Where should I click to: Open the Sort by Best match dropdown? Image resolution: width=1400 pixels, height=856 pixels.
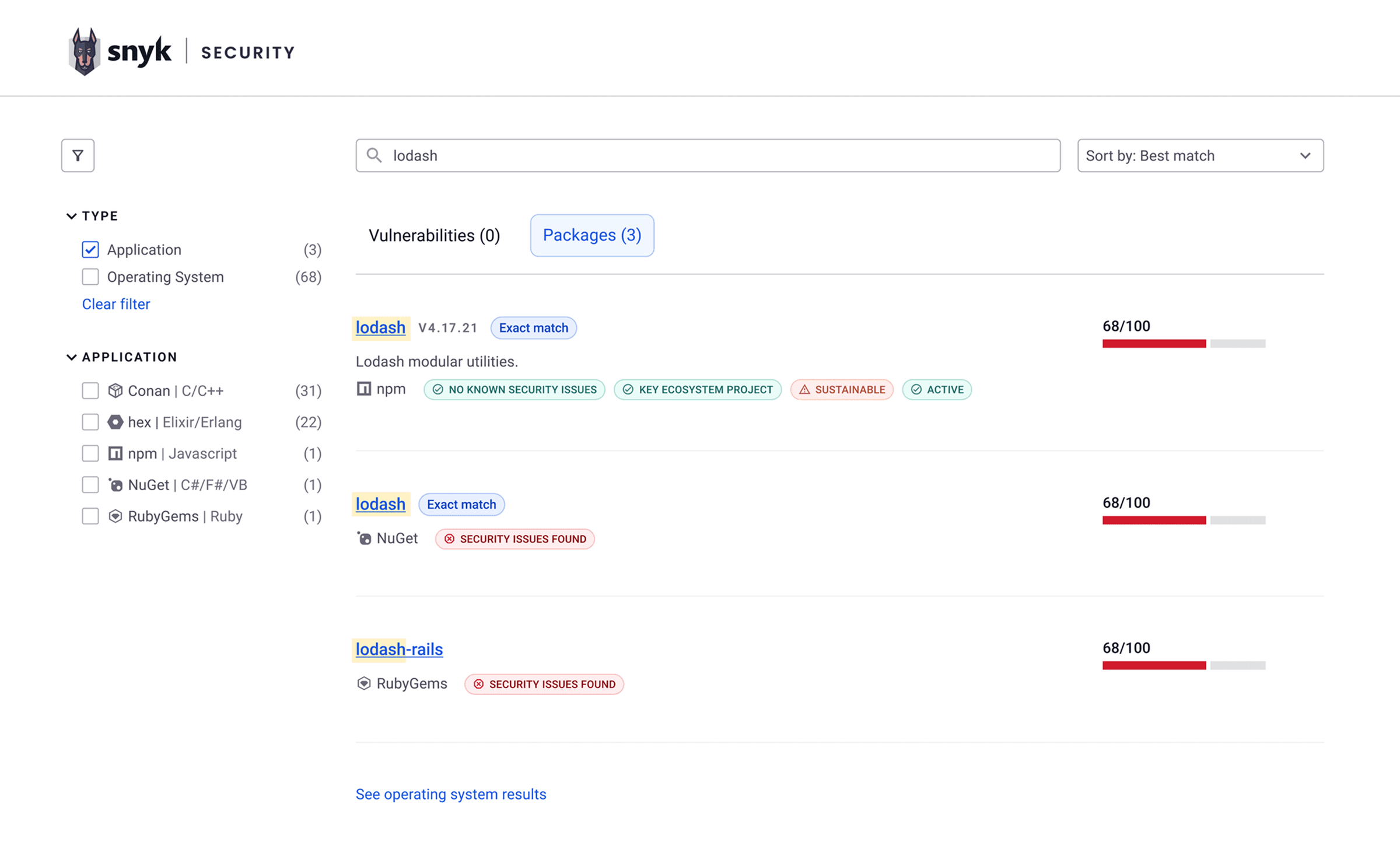pos(1200,155)
